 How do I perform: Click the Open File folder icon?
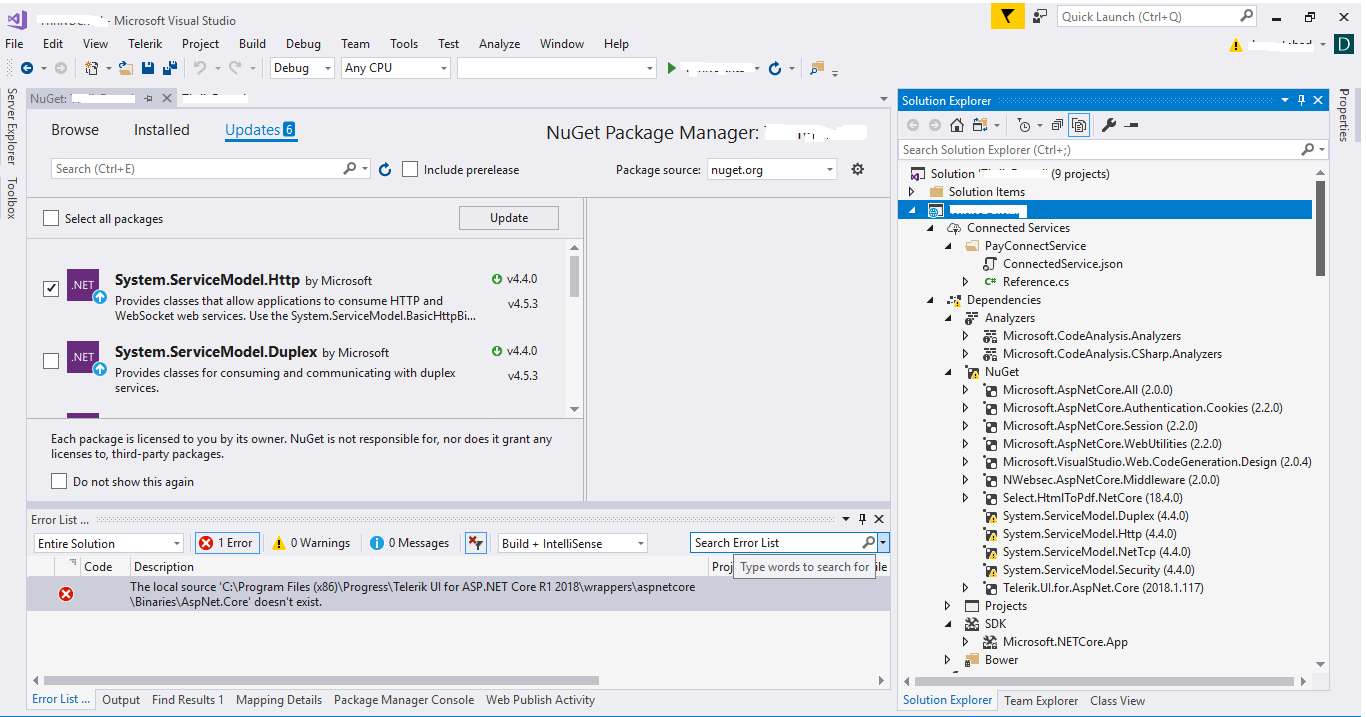tap(126, 68)
